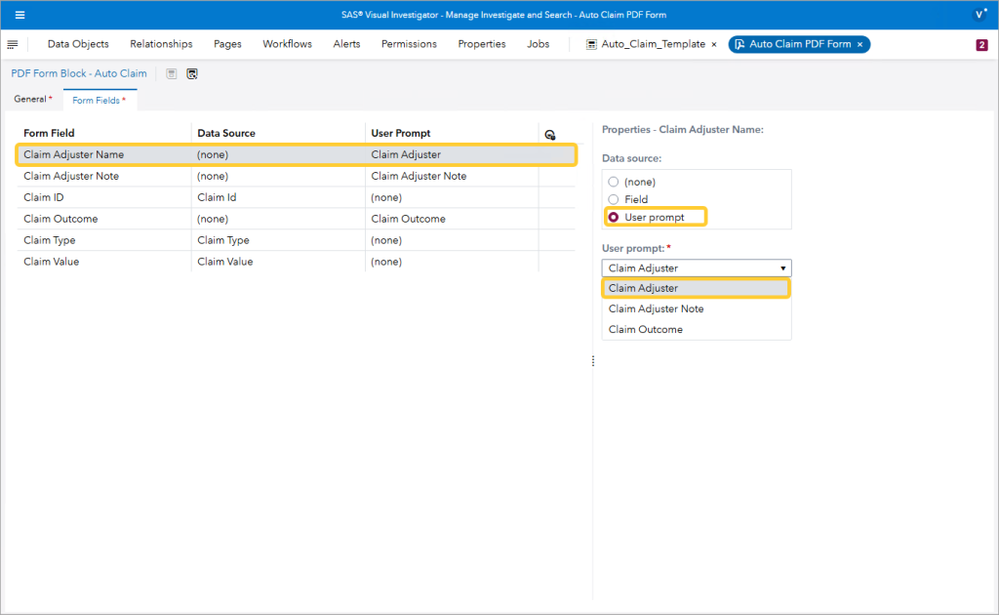
Task: Open the Alerts menu
Action: 347,44
